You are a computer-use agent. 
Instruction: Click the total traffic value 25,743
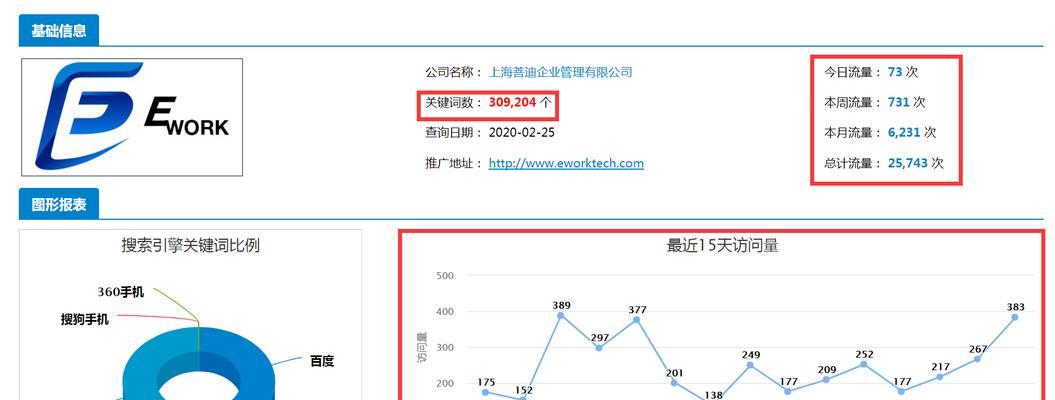(908, 163)
